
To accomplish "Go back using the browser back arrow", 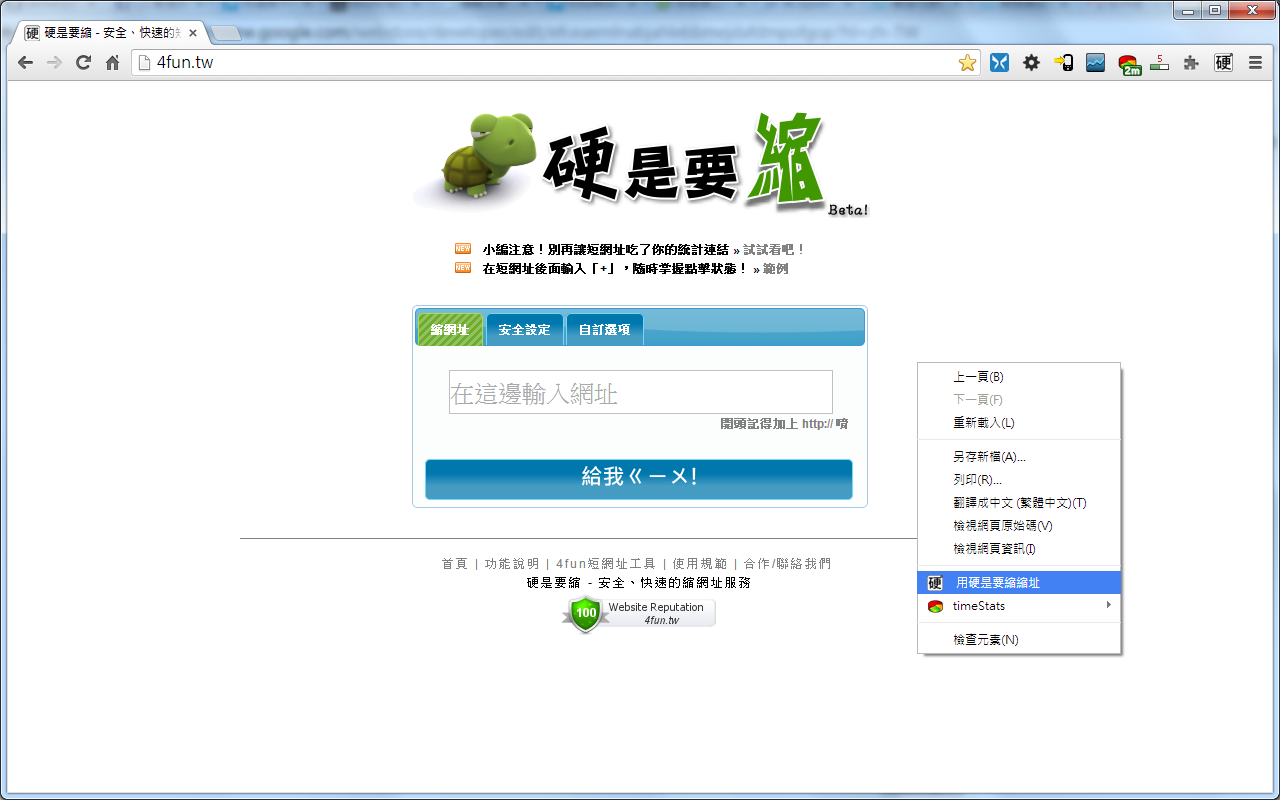I will (x=25, y=63).
